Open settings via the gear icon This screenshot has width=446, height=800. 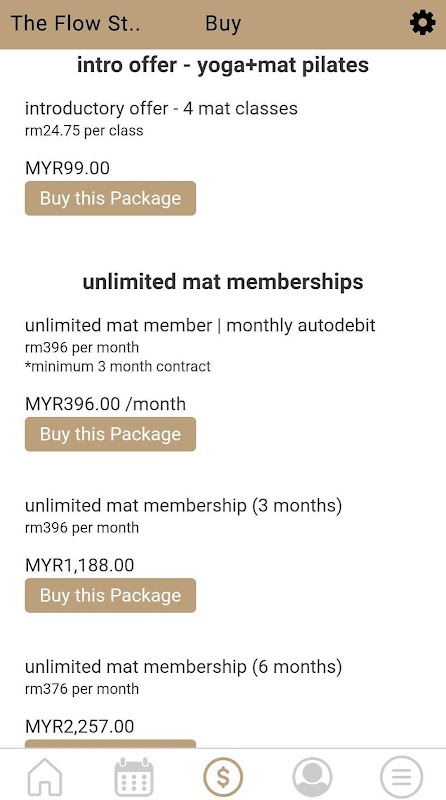423,23
